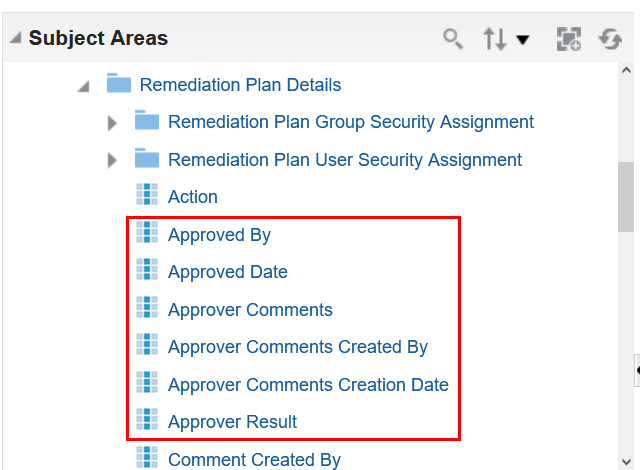Click the Action column icon
The height and width of the screenshot is (470, 640).
coord(147,196)
